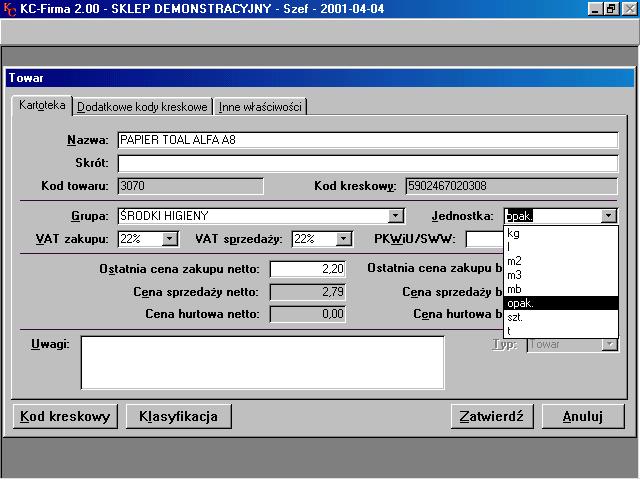Viewport: 640px width, 480px height.
Task: Click the Uwagi text area
Action: (x=262, y=362)
